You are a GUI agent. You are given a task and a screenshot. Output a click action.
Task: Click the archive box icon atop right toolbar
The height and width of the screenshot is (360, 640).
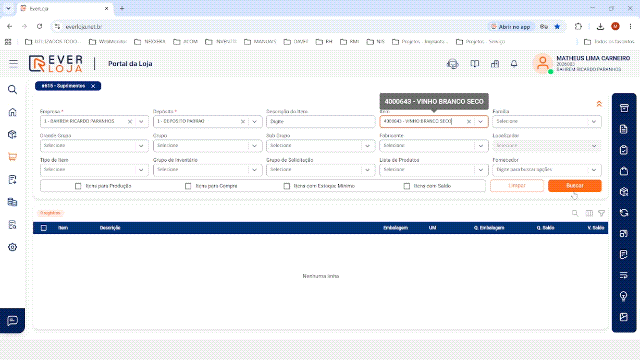point(624,108)
